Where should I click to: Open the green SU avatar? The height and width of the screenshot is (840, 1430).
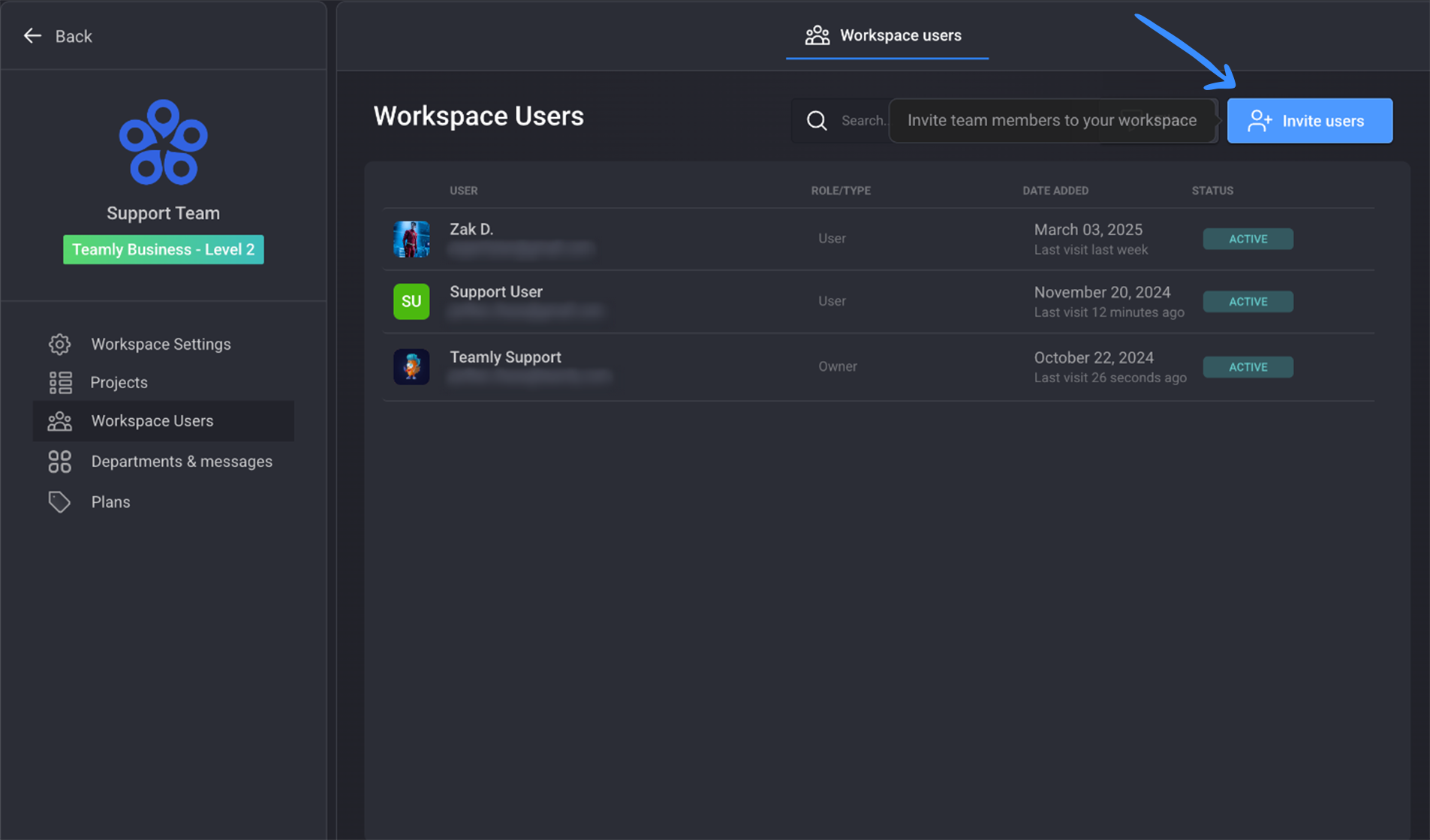coord(411,301)
